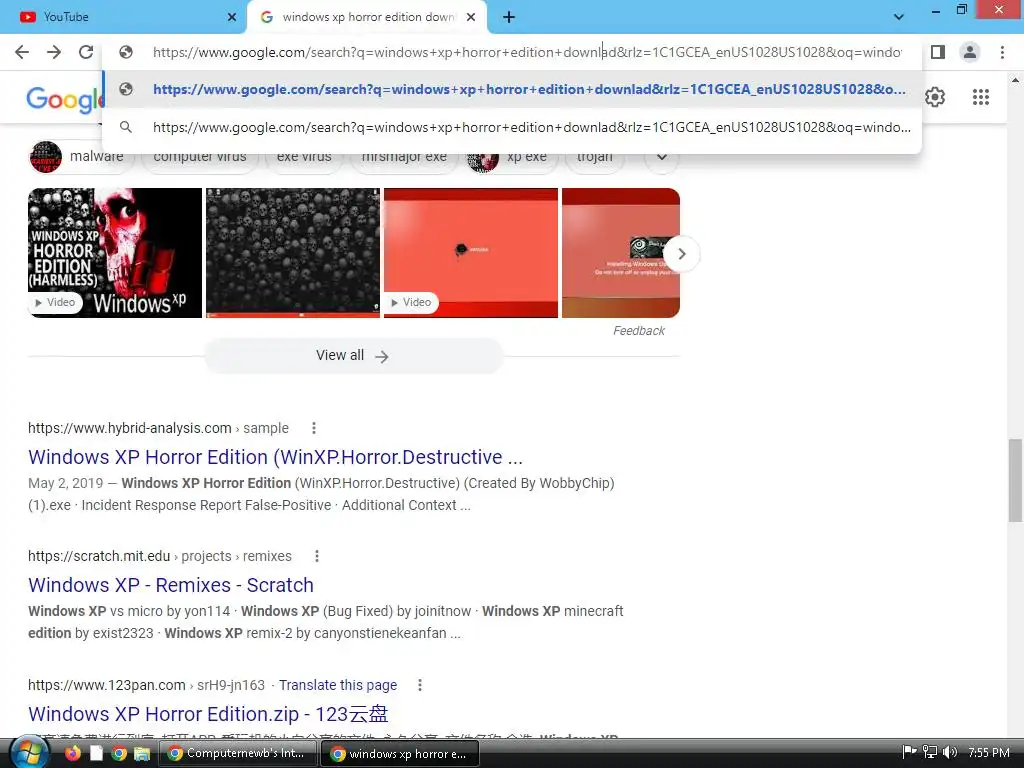The height and width of the screenshot is (768, 1024).
Task: Open Windows XP Horror Edition.zip 123 link
Action: pyautogui.click(x=208, y=714)
